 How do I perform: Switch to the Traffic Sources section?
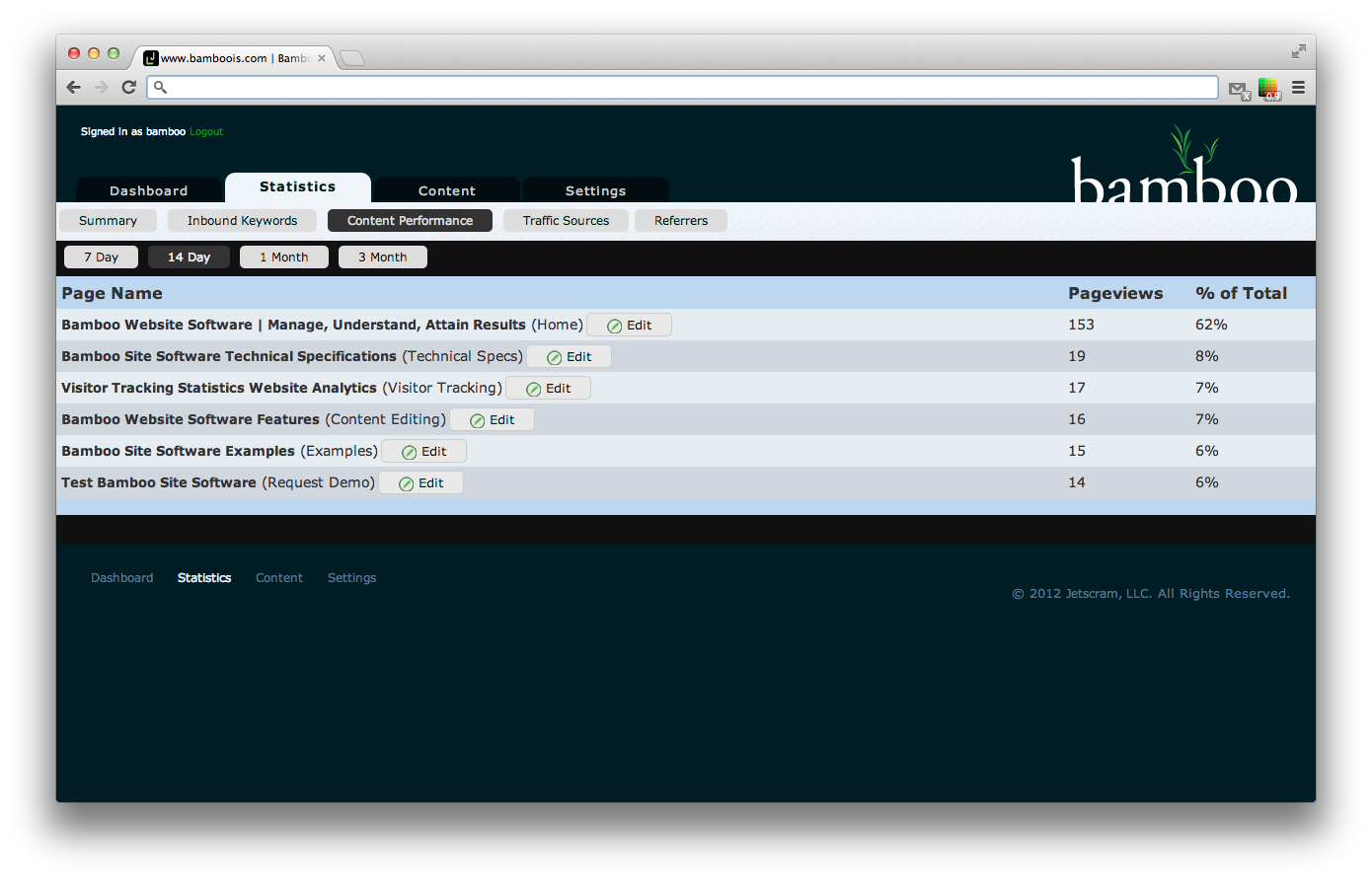coord(566,220)
